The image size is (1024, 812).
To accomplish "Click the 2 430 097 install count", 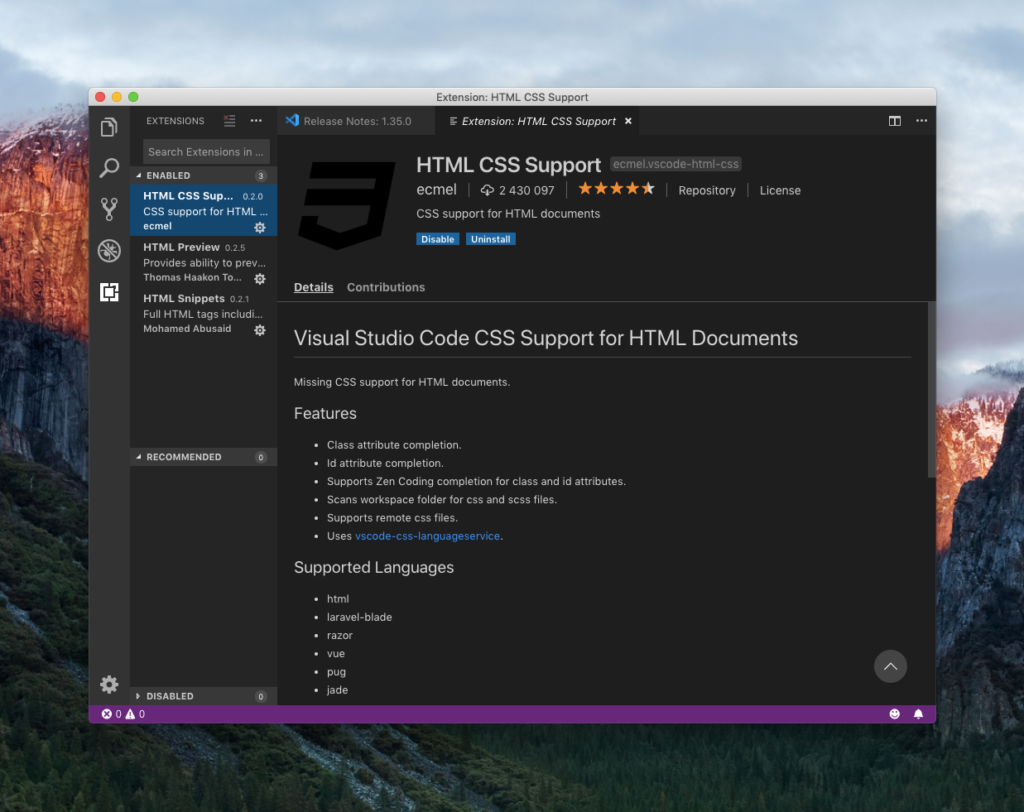I will (526, 190).
